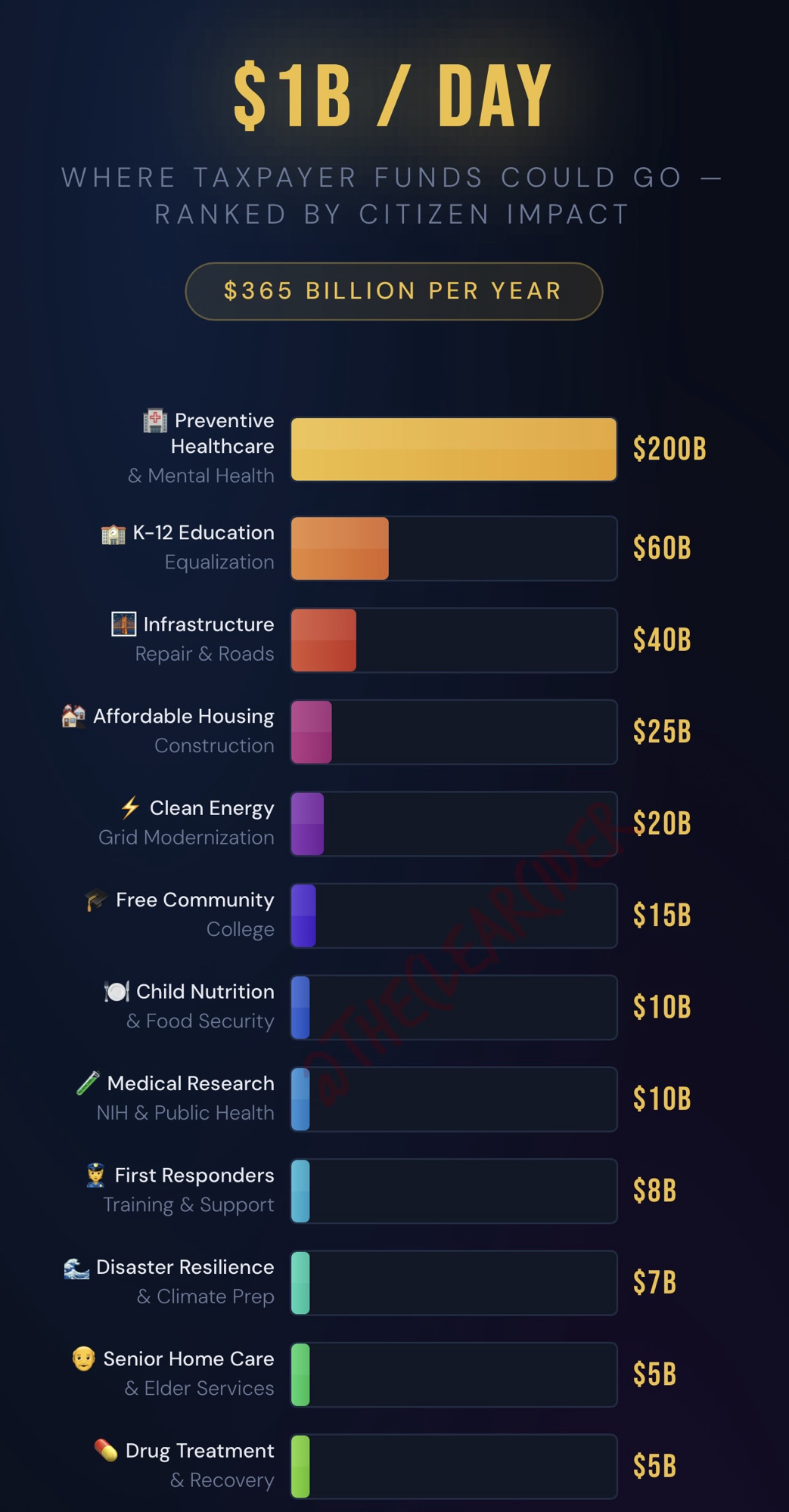
Task: Click the hospital icon beside Preventive Healthcare
Action: (155, 420)
